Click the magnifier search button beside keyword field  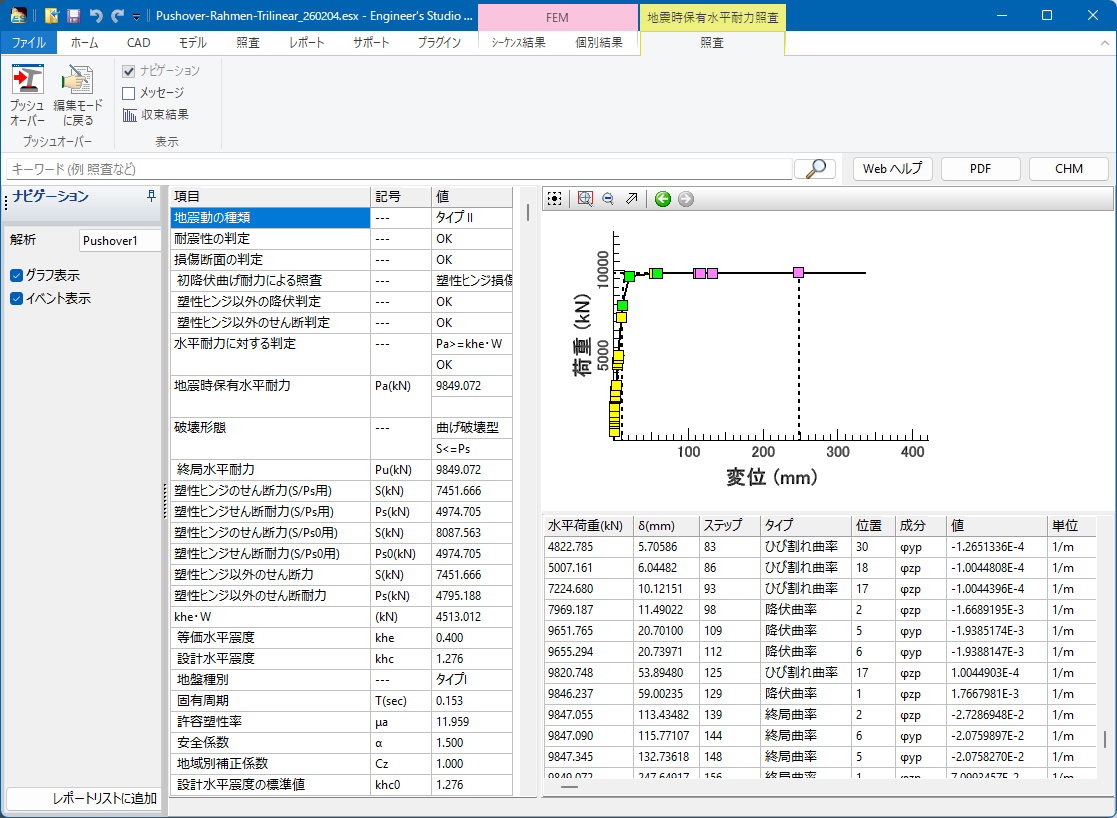(814, 169)
